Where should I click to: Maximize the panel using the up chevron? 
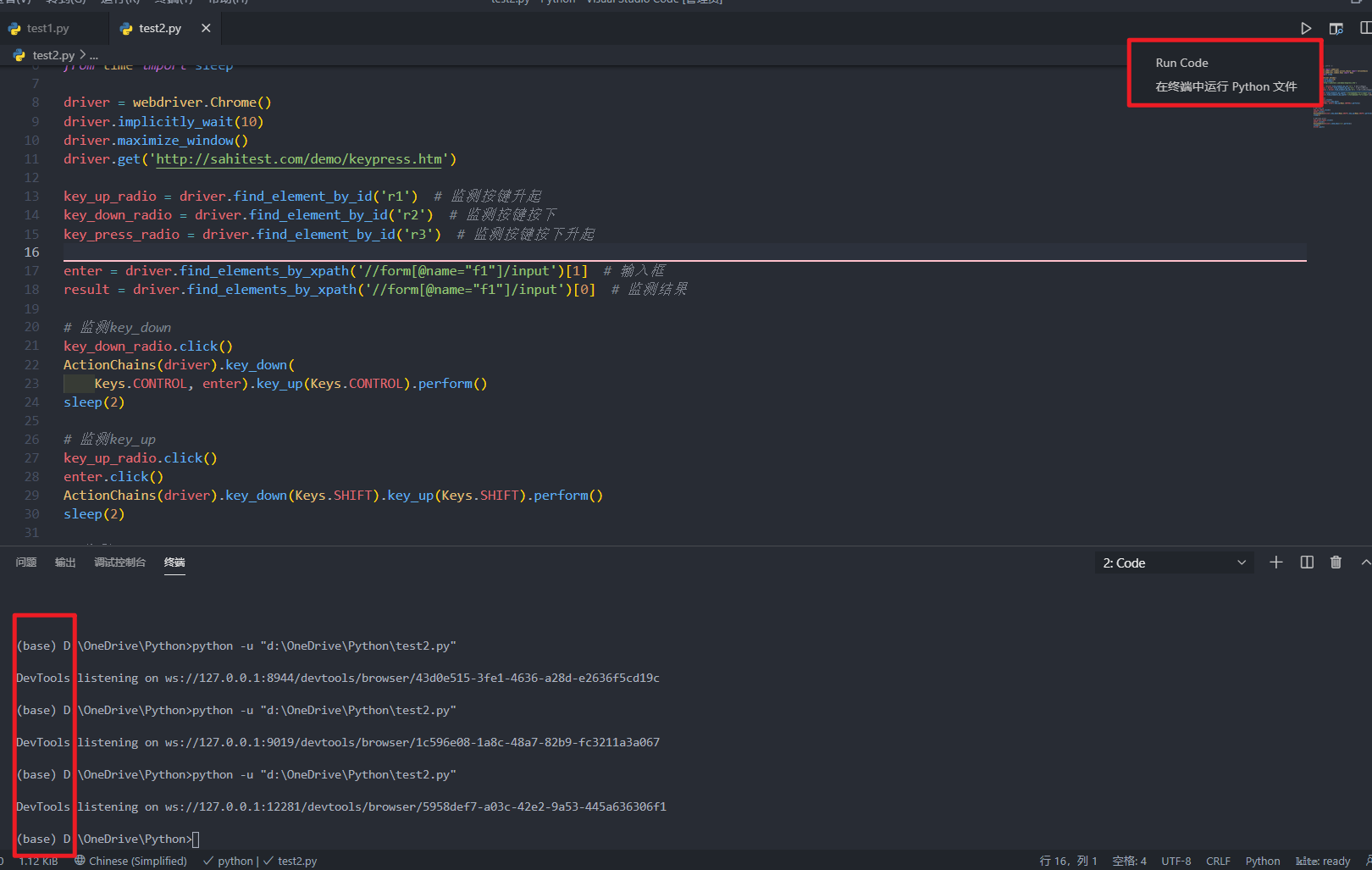pyautogui.click(x=1364, y=562)
